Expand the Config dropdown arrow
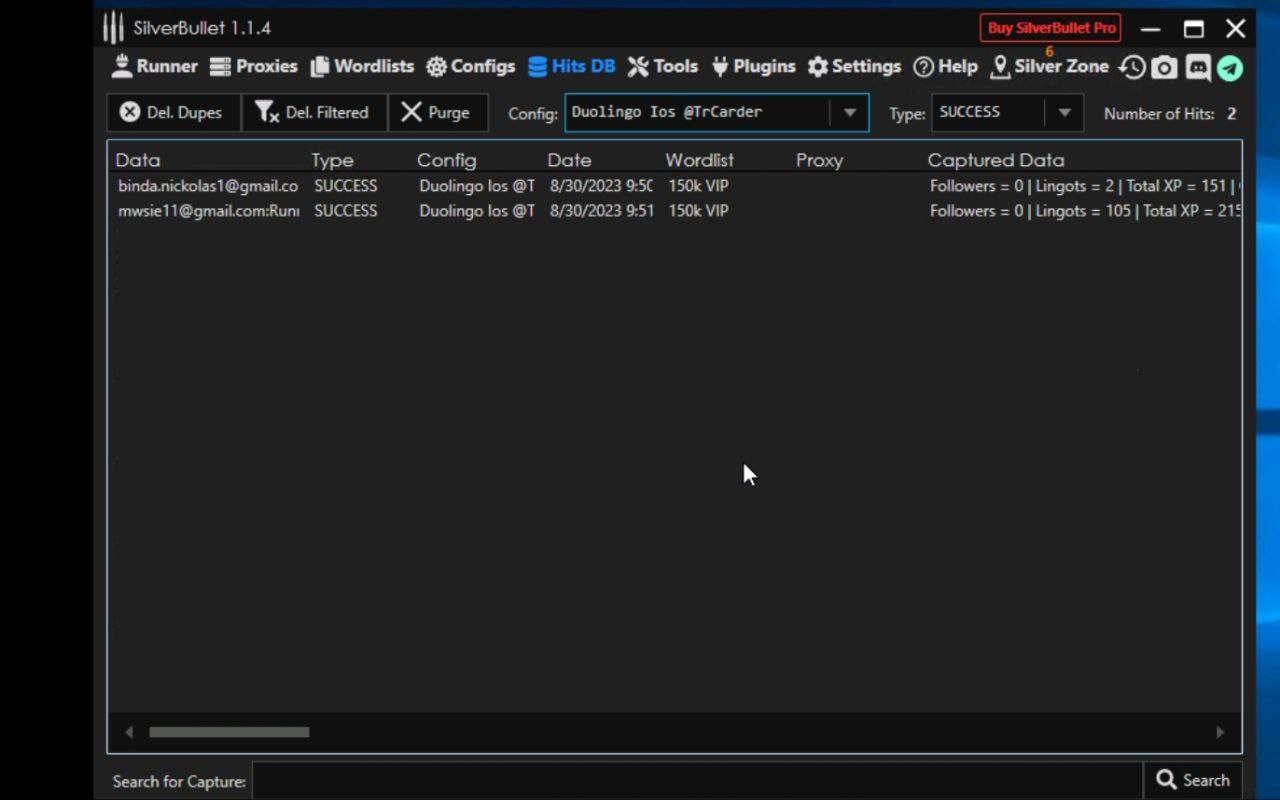Image resolution: width=1280 pixels, height=800 pixels. pyautogui.click(x=849, y=113)
